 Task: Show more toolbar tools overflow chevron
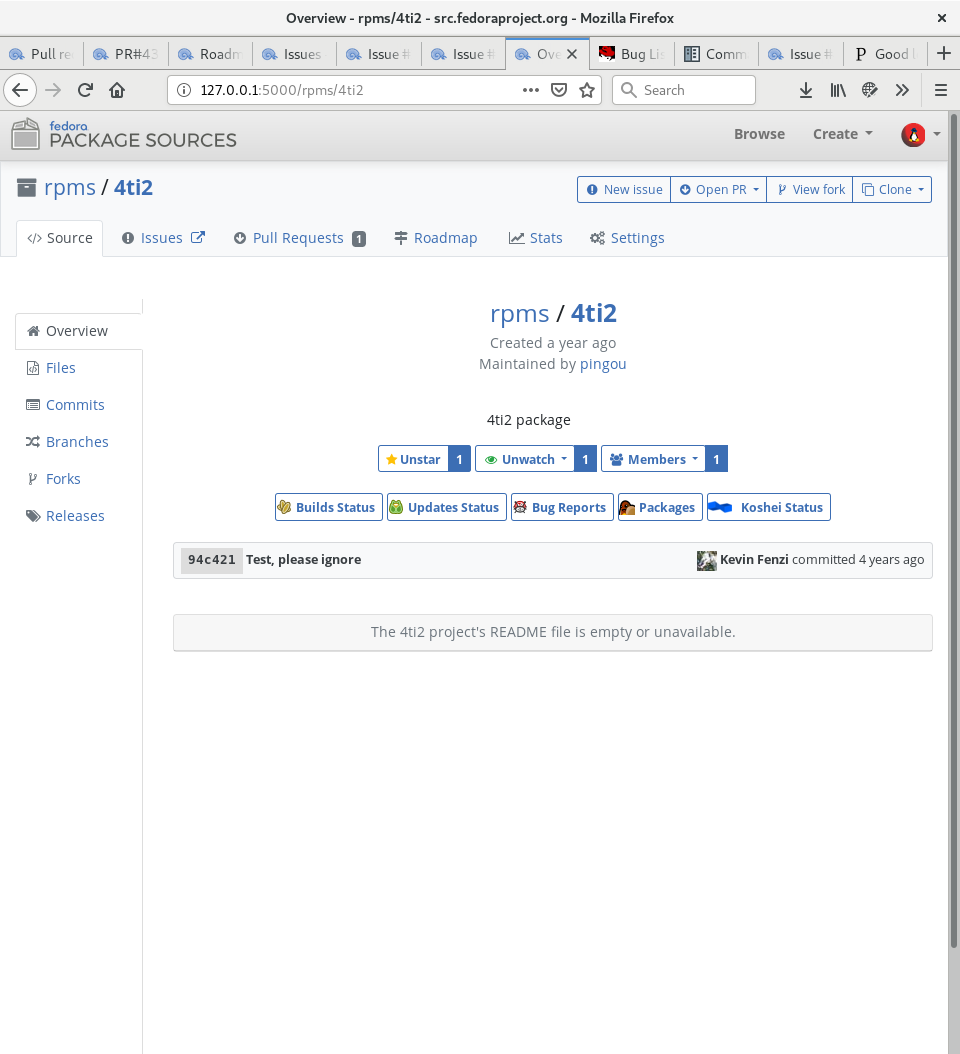coord(902,90)
